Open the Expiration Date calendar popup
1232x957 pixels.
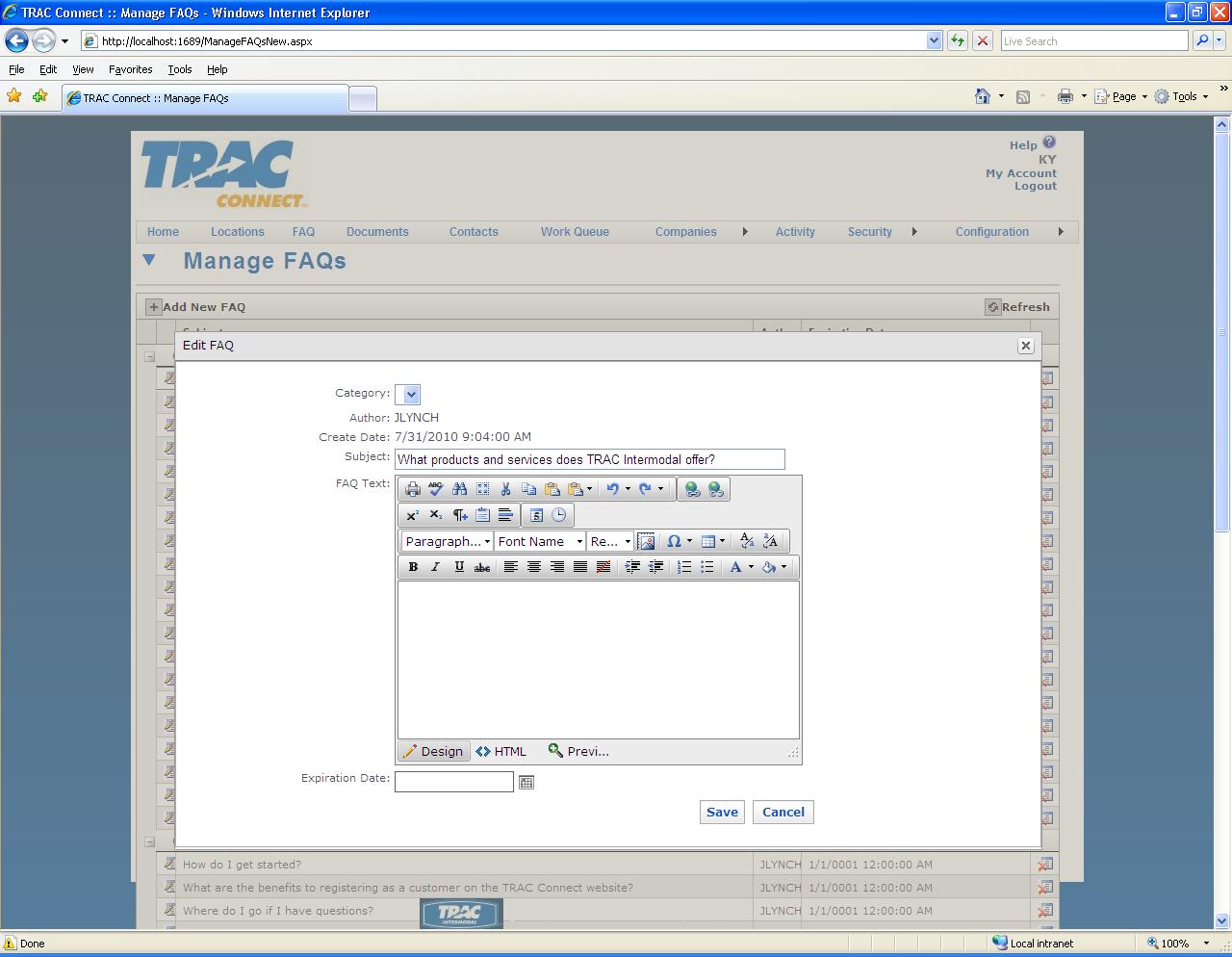[526, 782]
